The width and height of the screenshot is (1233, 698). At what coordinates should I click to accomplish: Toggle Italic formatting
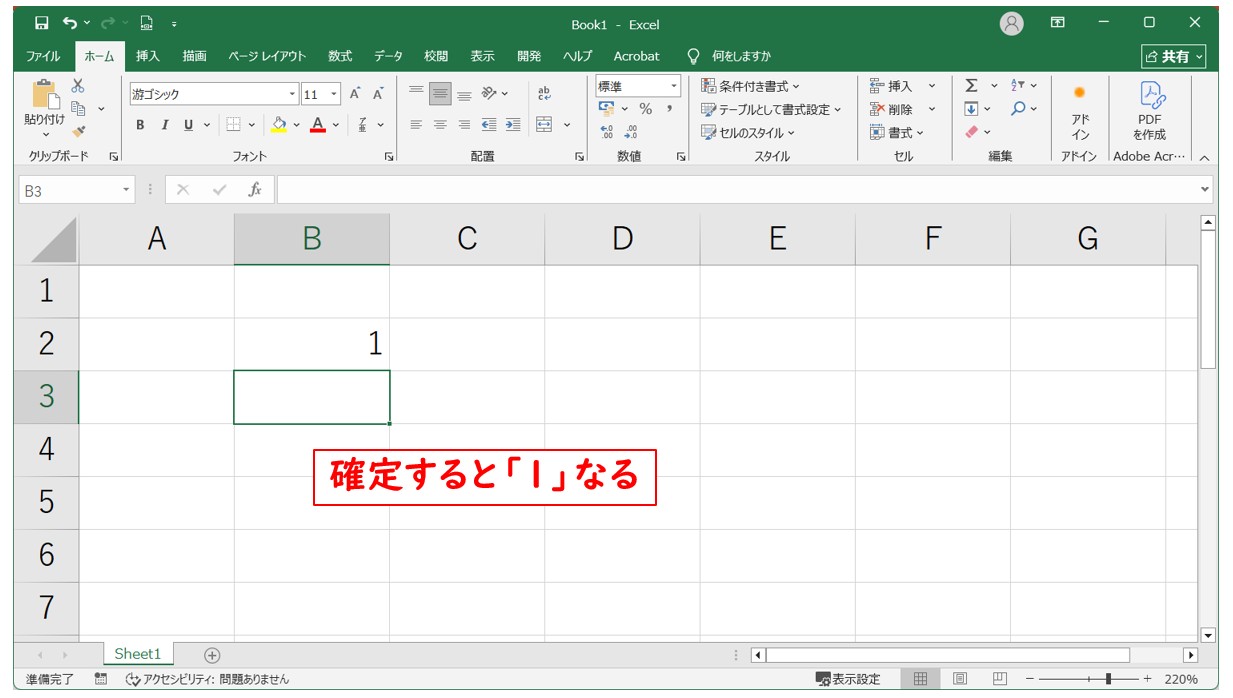point(164,125)
